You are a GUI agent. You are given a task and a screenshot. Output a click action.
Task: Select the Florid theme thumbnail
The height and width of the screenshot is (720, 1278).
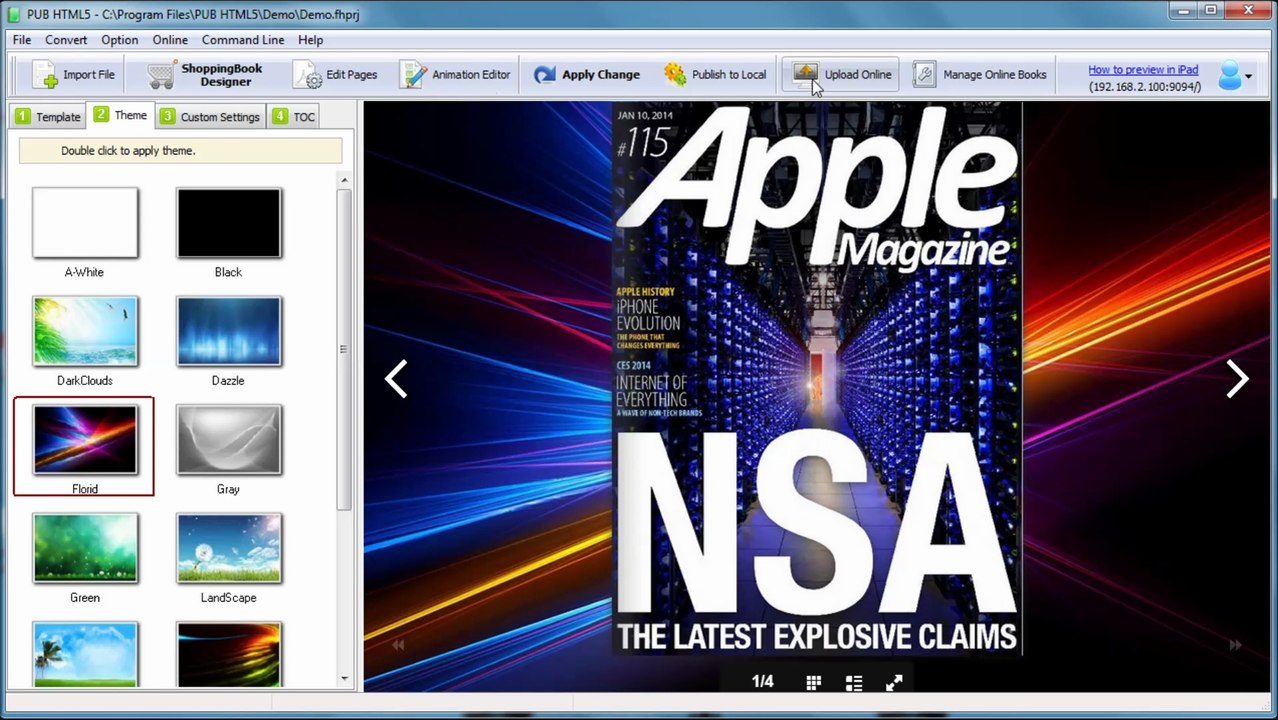pyautogui.click(x=85, y=439)
